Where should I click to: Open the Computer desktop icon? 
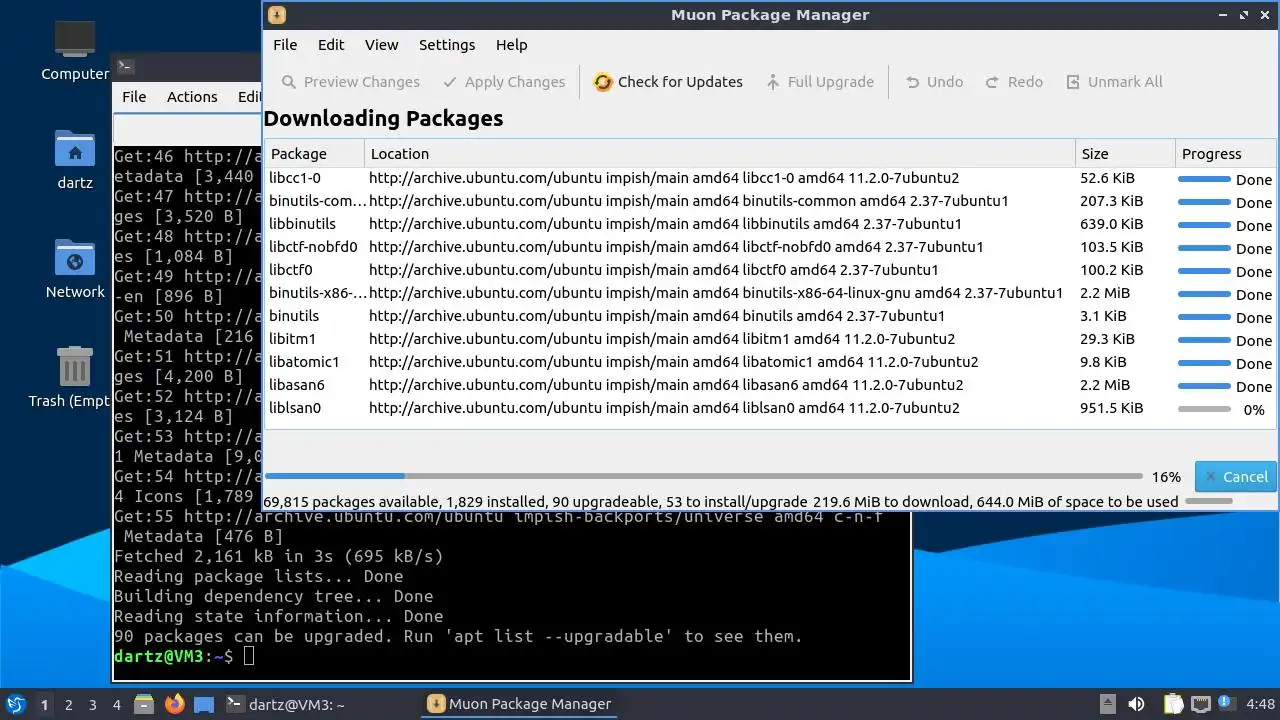tap(75, 50)
